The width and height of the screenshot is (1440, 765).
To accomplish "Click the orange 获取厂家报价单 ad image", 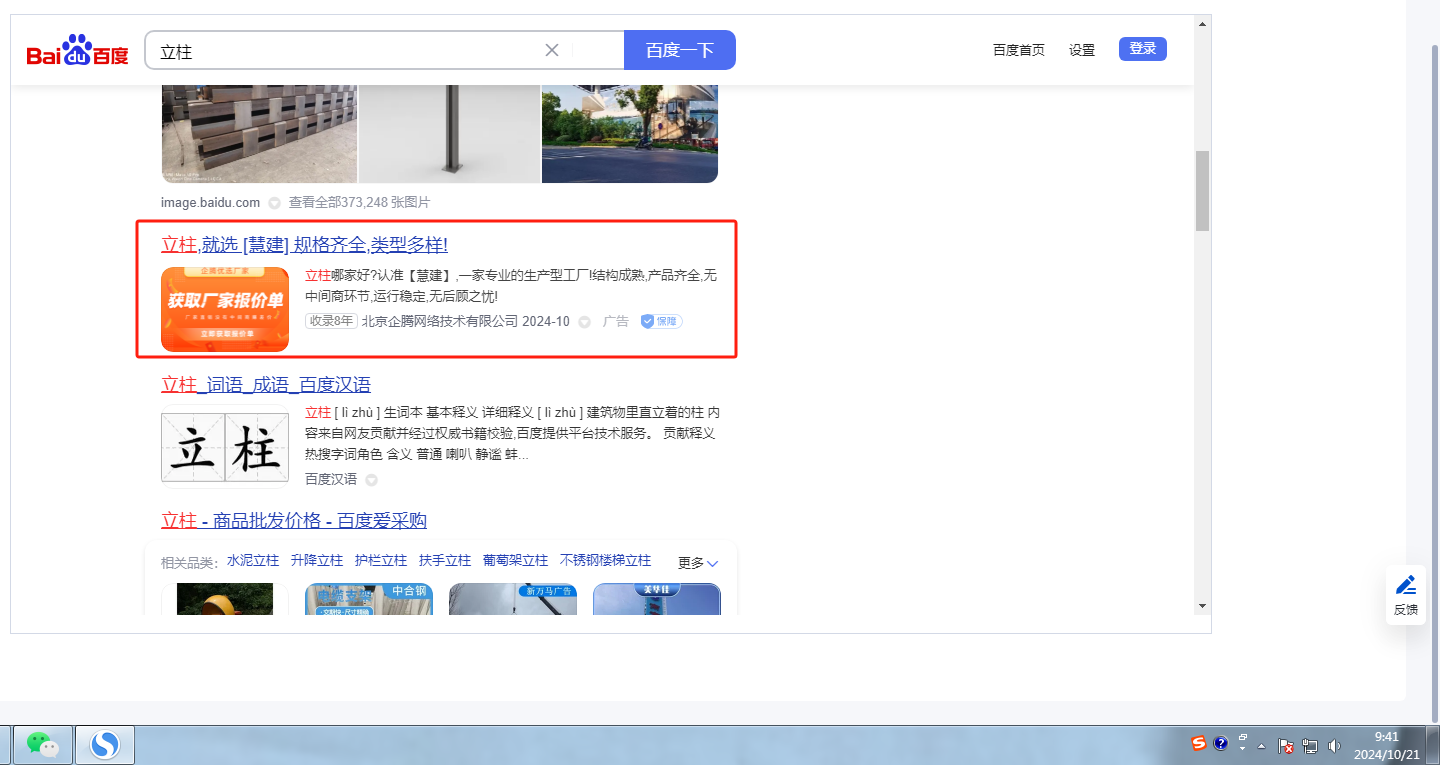I will tap(225, 309).
